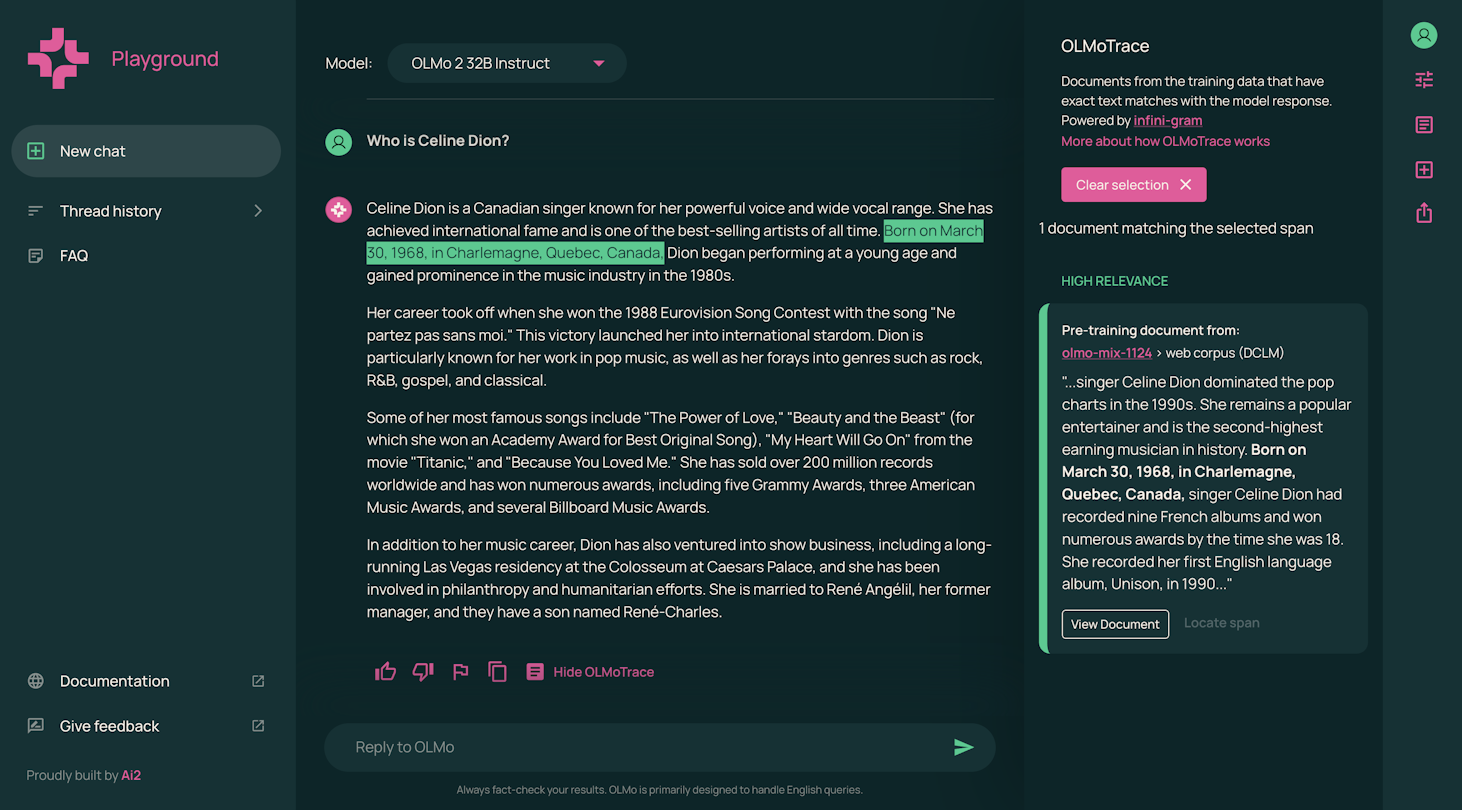Open the Ai2 link in the footer
The image size is (1462, 810).
pyautogui.click(x=131, y=775)
